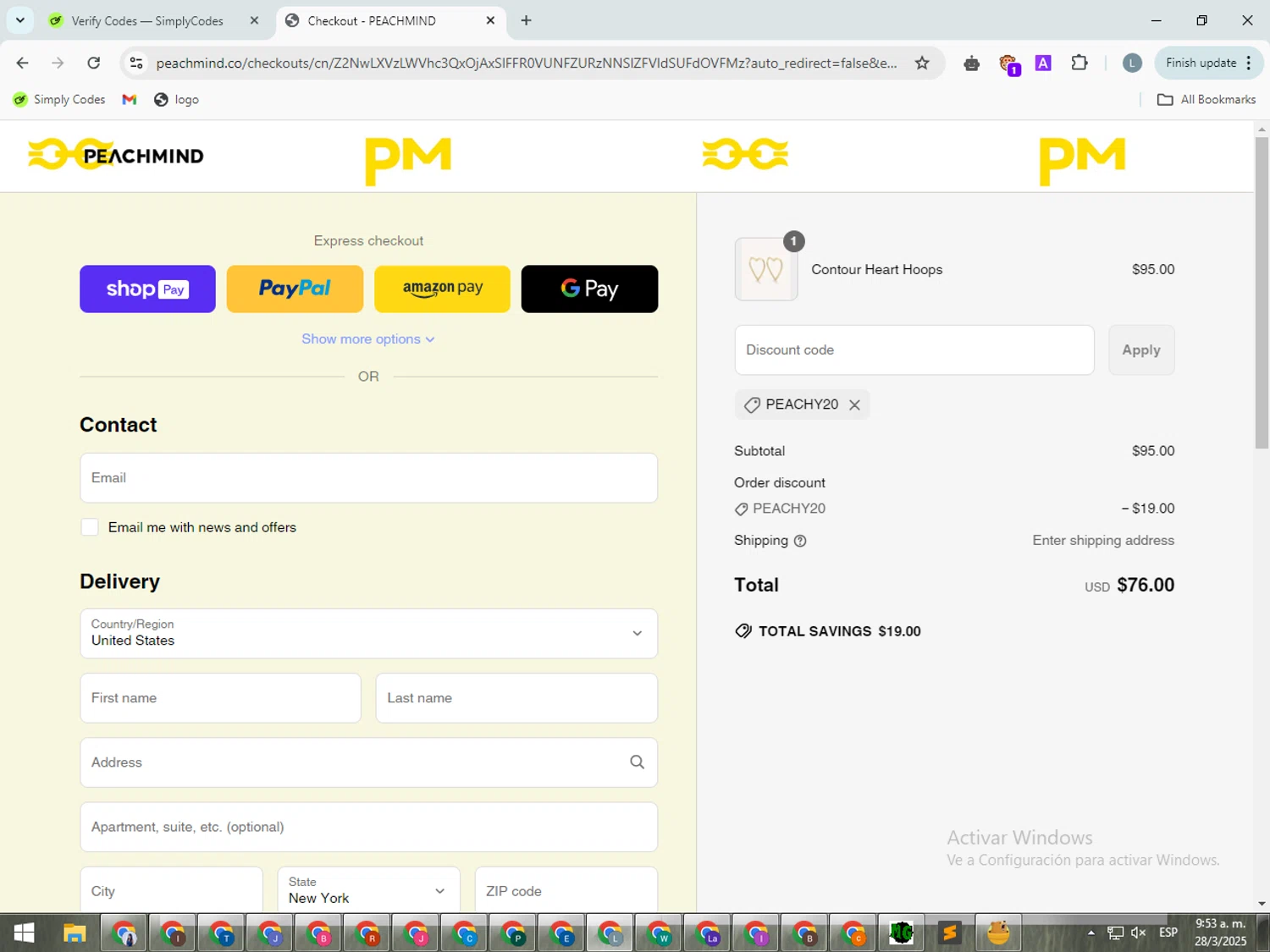Click the City field
This screenshot has width=1270, height=952.
pos(171,890)
